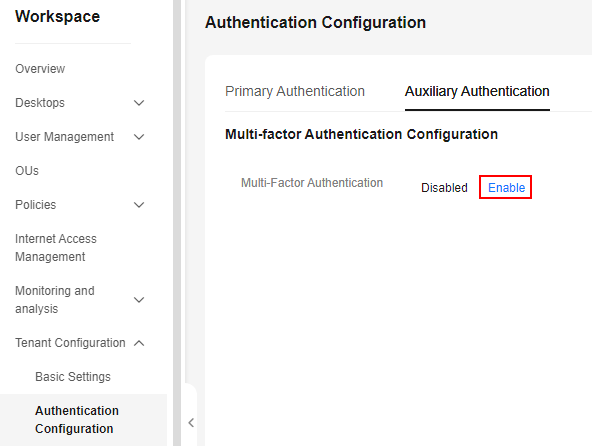Image resolution: width=592 pixels, height=446 pixels.
Task: Expand the Policies chevron
Action: tap(139, 205)
